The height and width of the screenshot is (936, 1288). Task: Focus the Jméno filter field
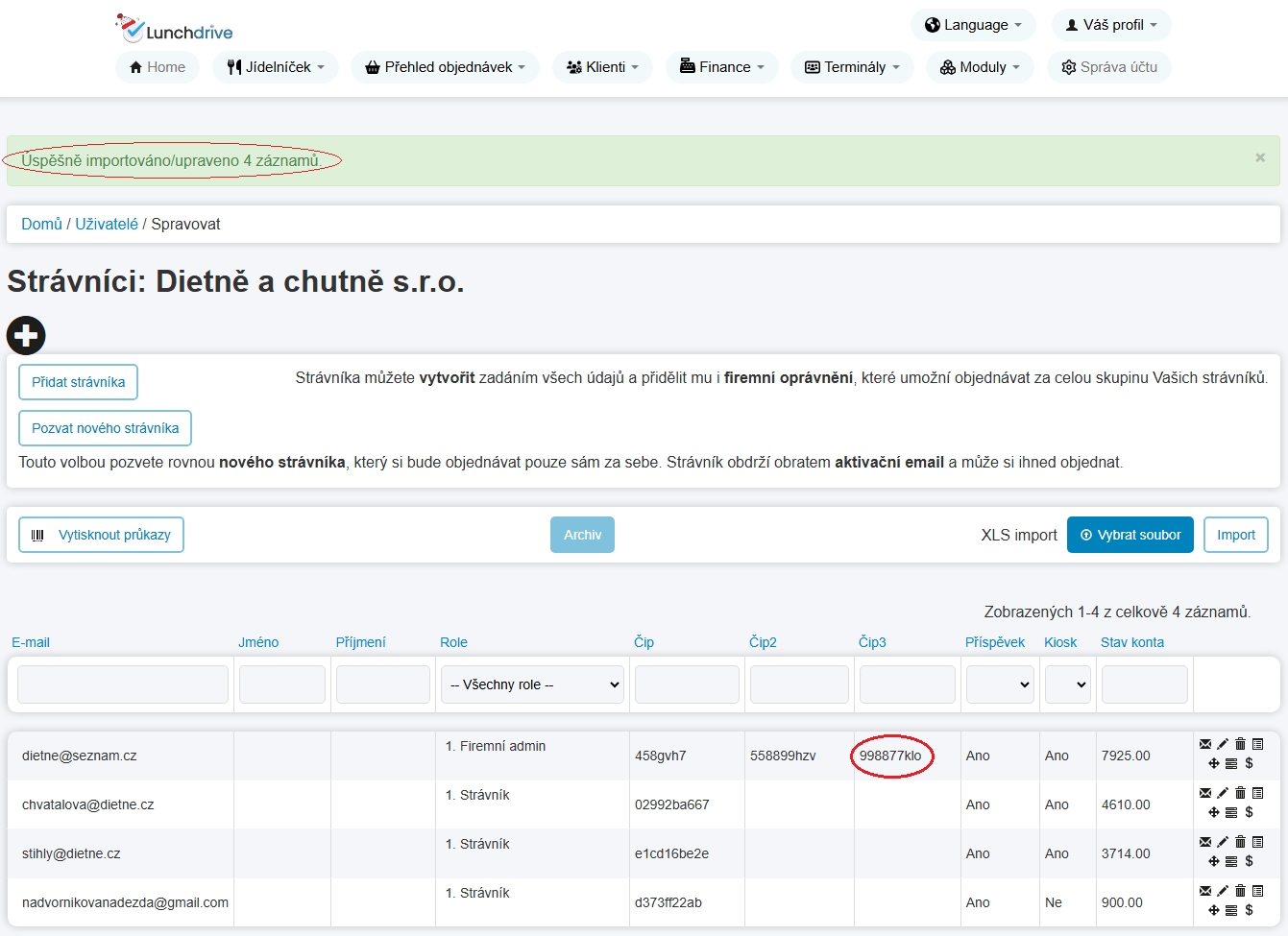282,684
